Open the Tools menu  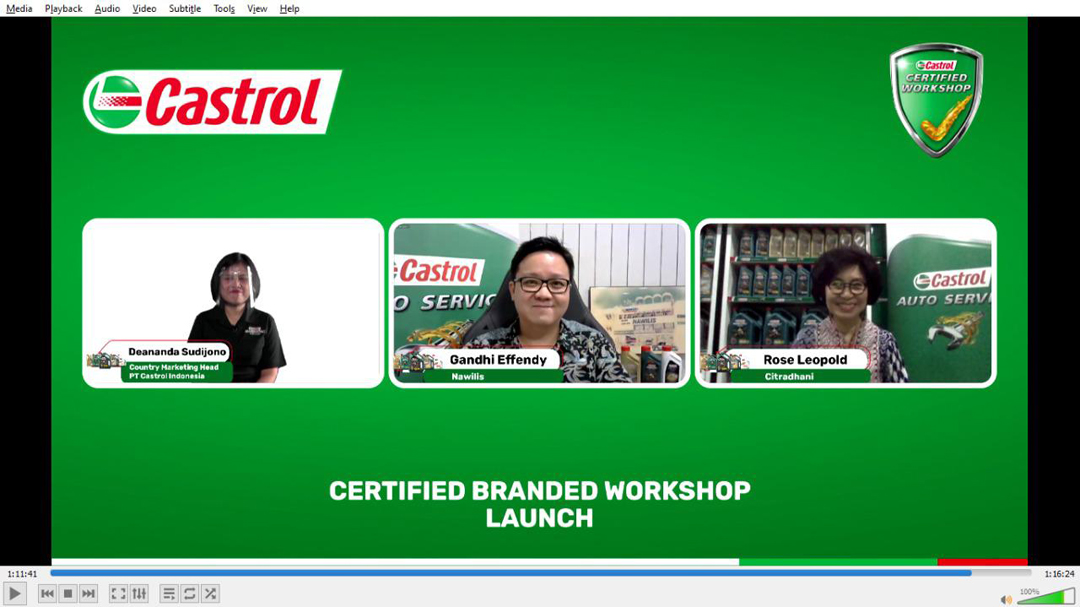click(x=223, y=8)
